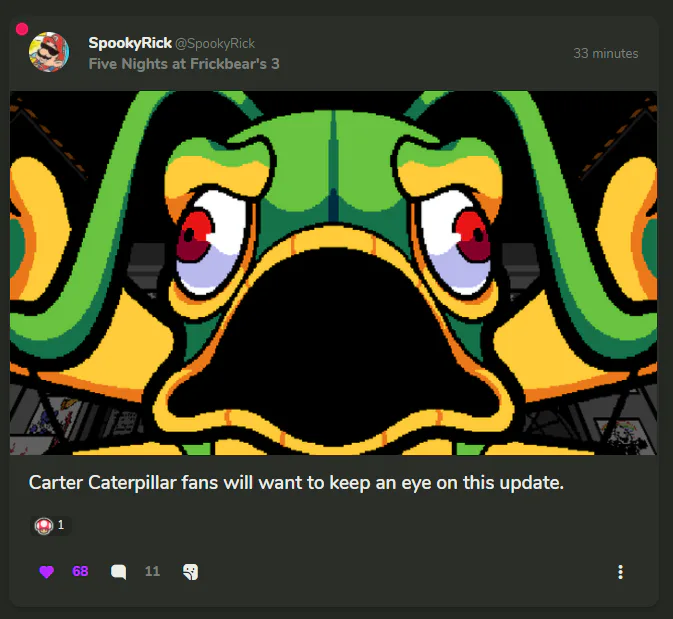This screenshot has width=673, height=619.
Task: View the 68 likes count list
Action: pyautogui.click(x=80, y=571)
